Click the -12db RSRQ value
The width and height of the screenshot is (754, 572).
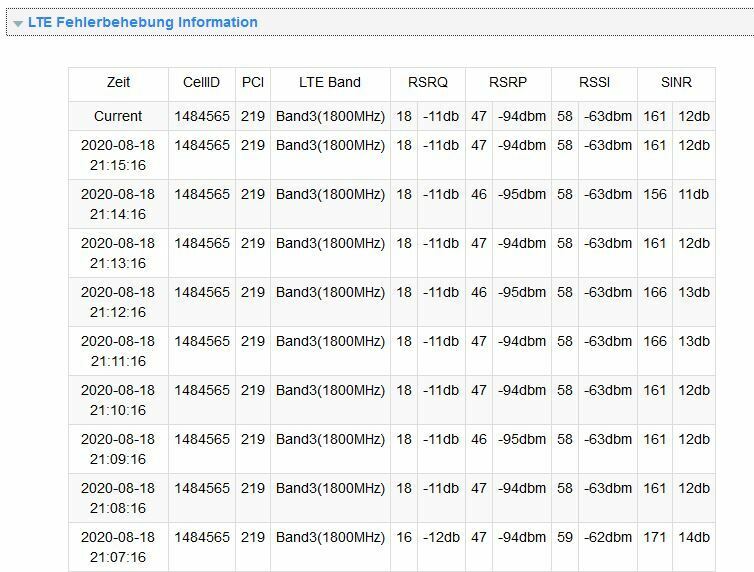(441, 537)
